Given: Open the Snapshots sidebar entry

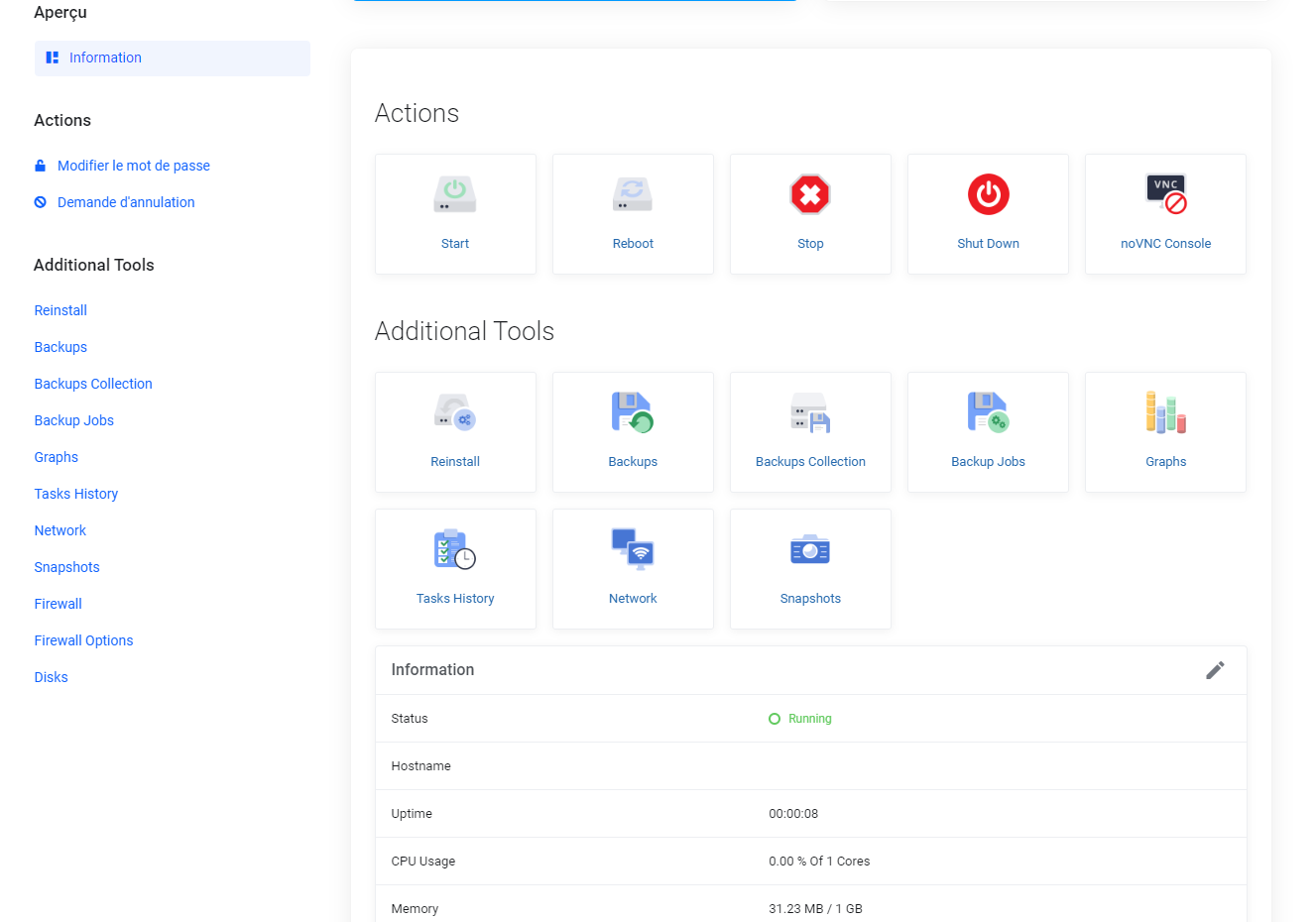Looking at the screenshot, I should [x=66, y=566].
